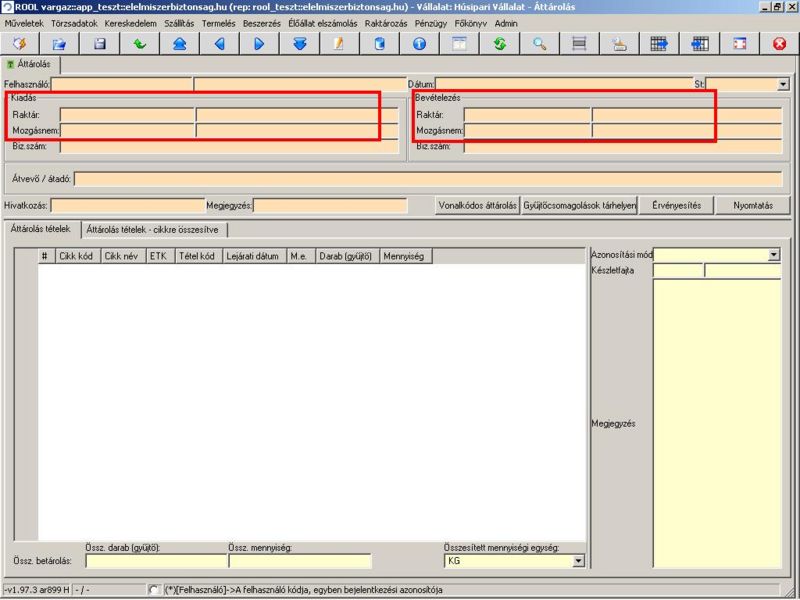Click the Vonalkódos áttárolás button

[x=478, y=206]
